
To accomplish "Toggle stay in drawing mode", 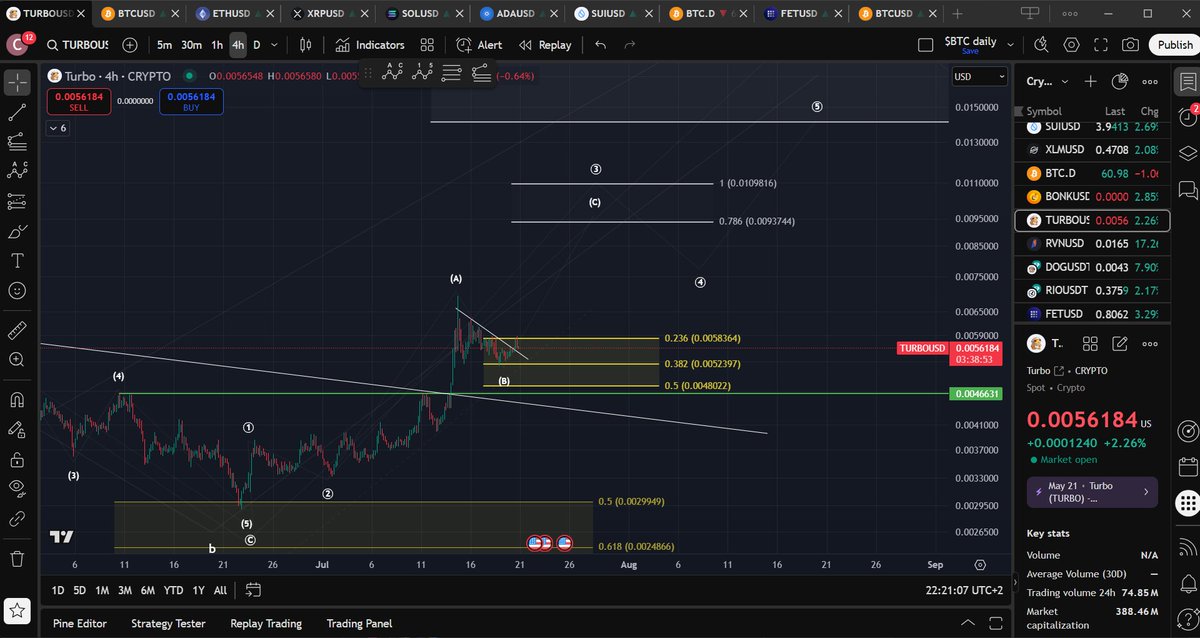I will click(x=17, y=429).
